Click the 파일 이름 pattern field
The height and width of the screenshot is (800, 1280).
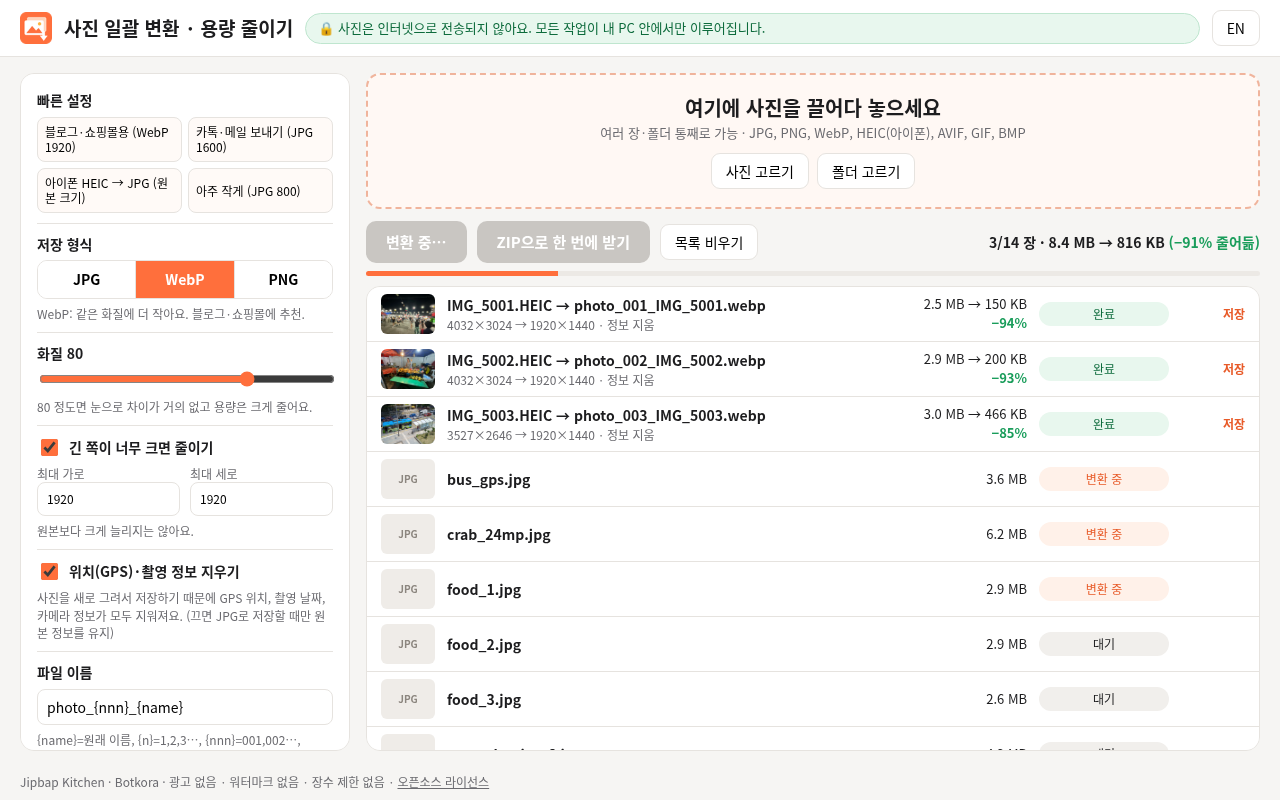pos(185,707)
